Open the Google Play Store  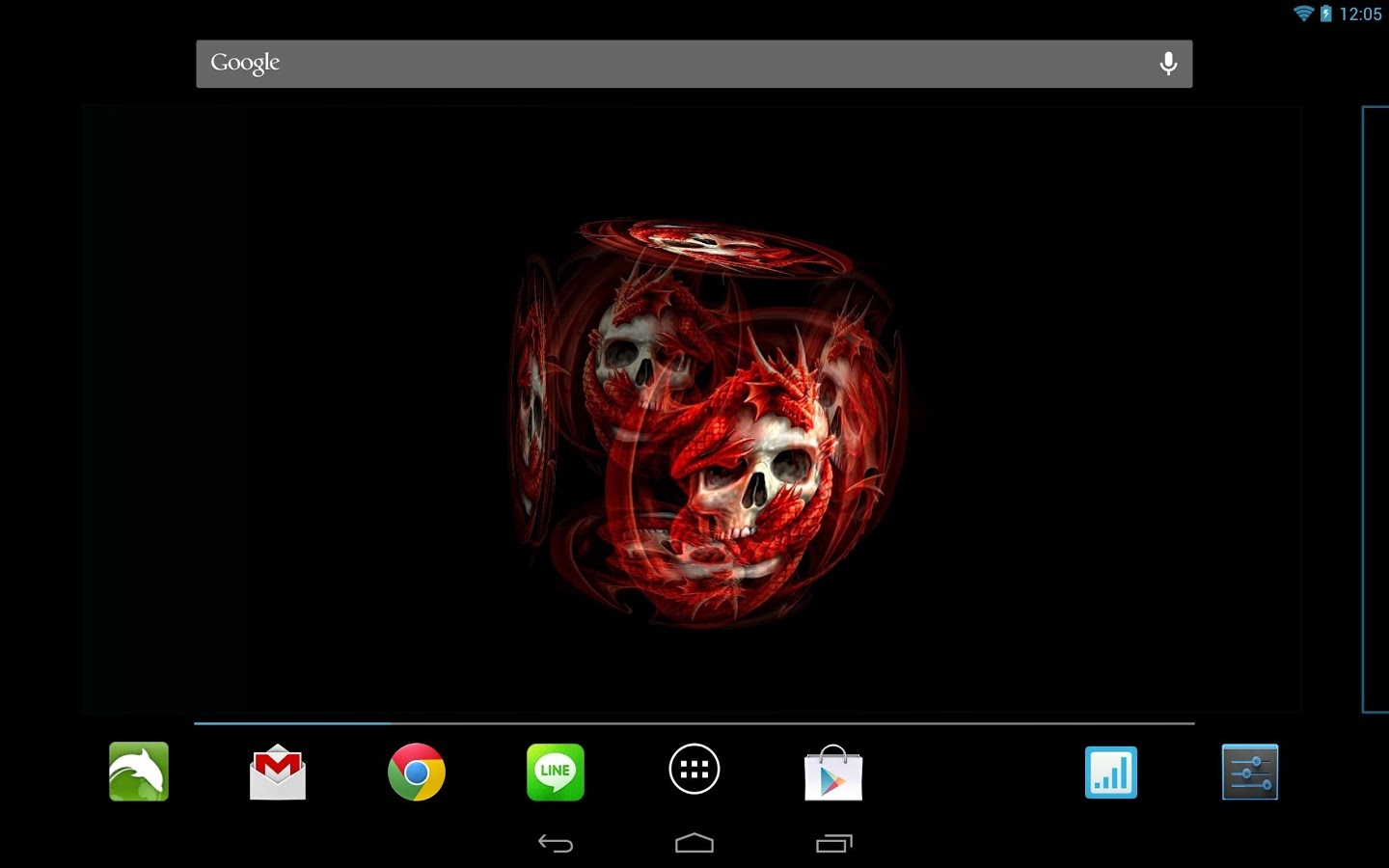[x=833, y=773]
